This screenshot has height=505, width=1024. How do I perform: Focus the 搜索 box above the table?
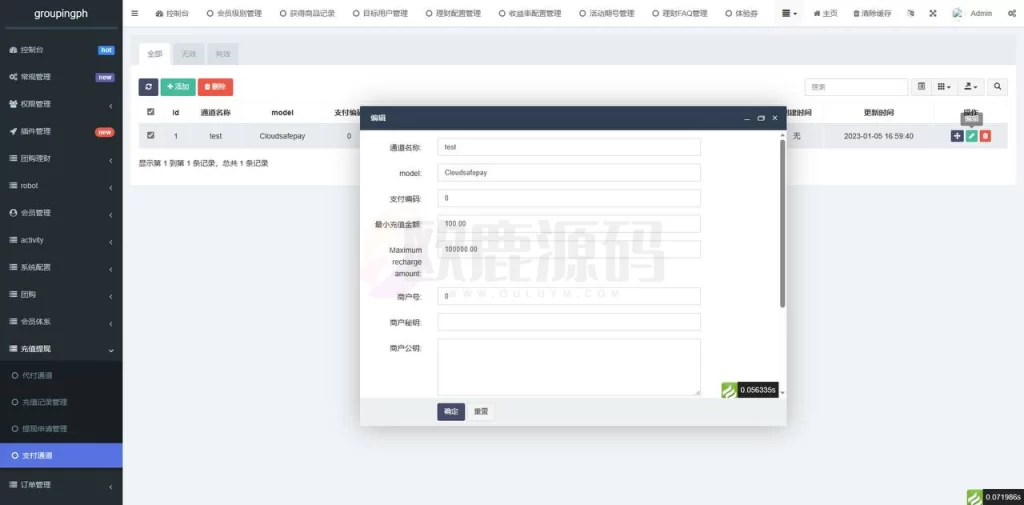click(856, 87)
